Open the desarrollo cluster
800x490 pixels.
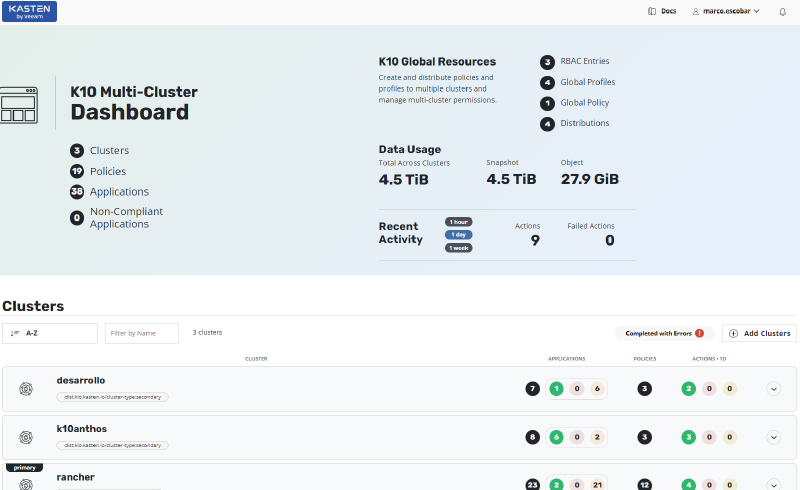(x=81, y=381)
